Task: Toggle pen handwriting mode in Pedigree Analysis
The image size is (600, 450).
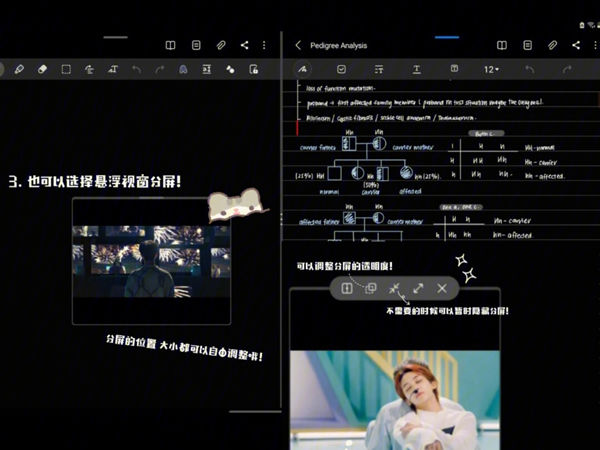Action: tap(303, 69)
